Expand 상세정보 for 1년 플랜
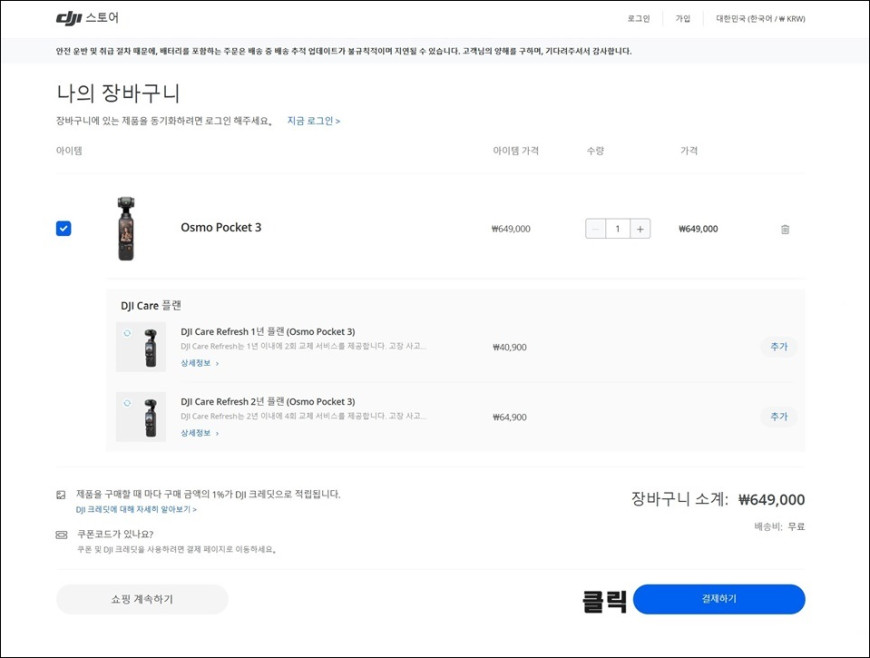870x658 pixels. pos(200,363)
